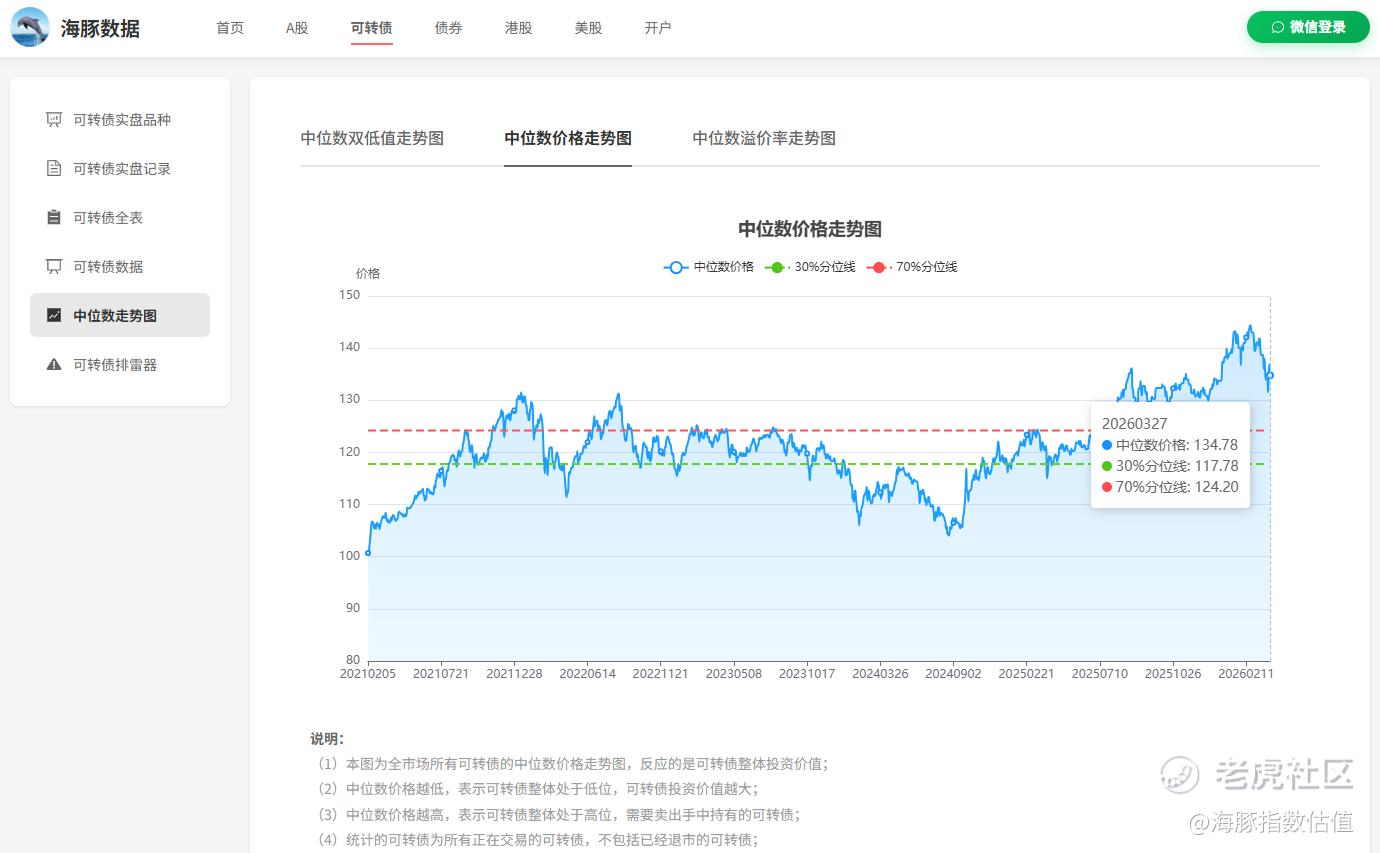This screenshot has width=1380, height=853.
Task: Toggle the 中位数价格 legend series
Action: point(708,267)
